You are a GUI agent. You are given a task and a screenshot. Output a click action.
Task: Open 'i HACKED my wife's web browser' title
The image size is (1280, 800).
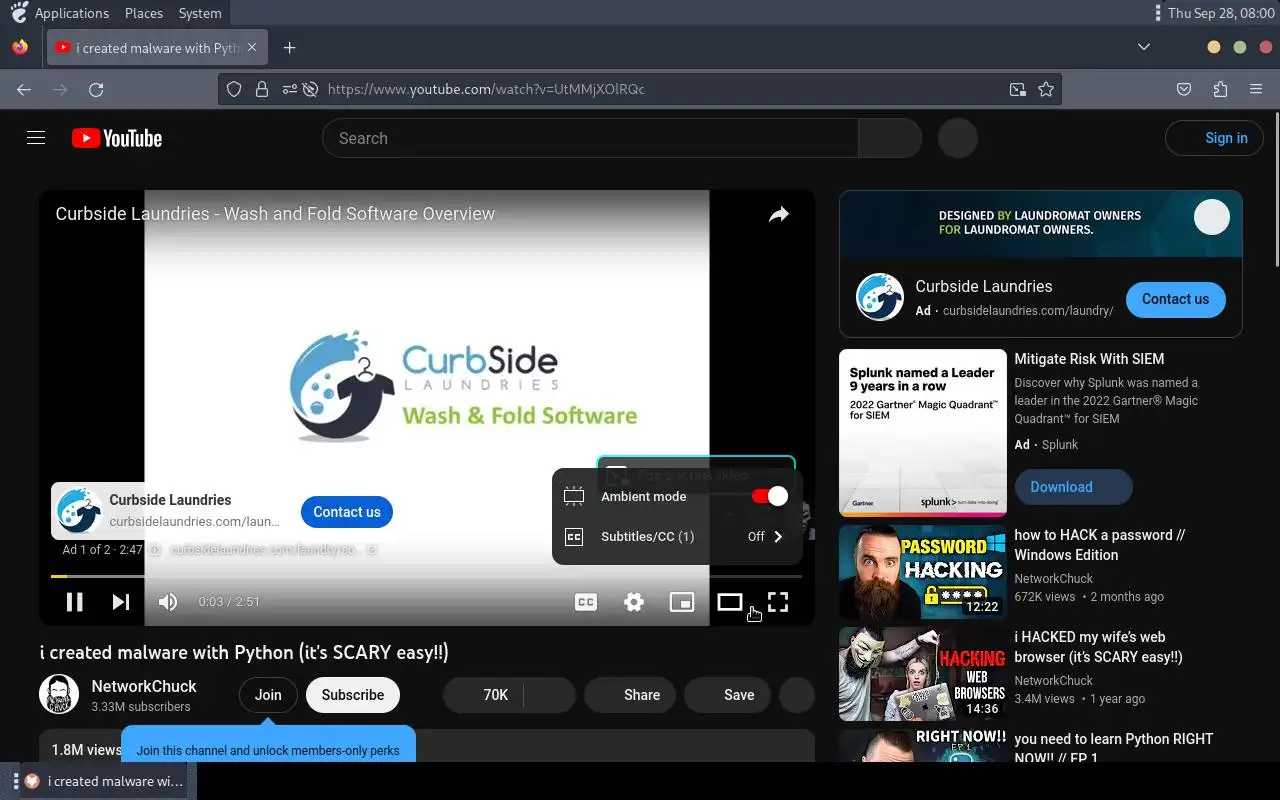tap(1098, 647)
